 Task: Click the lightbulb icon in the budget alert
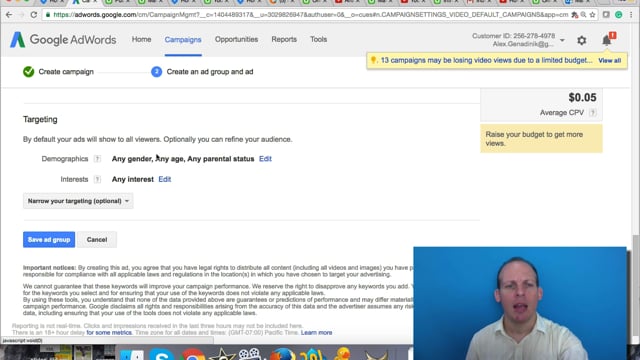point(373,60)
